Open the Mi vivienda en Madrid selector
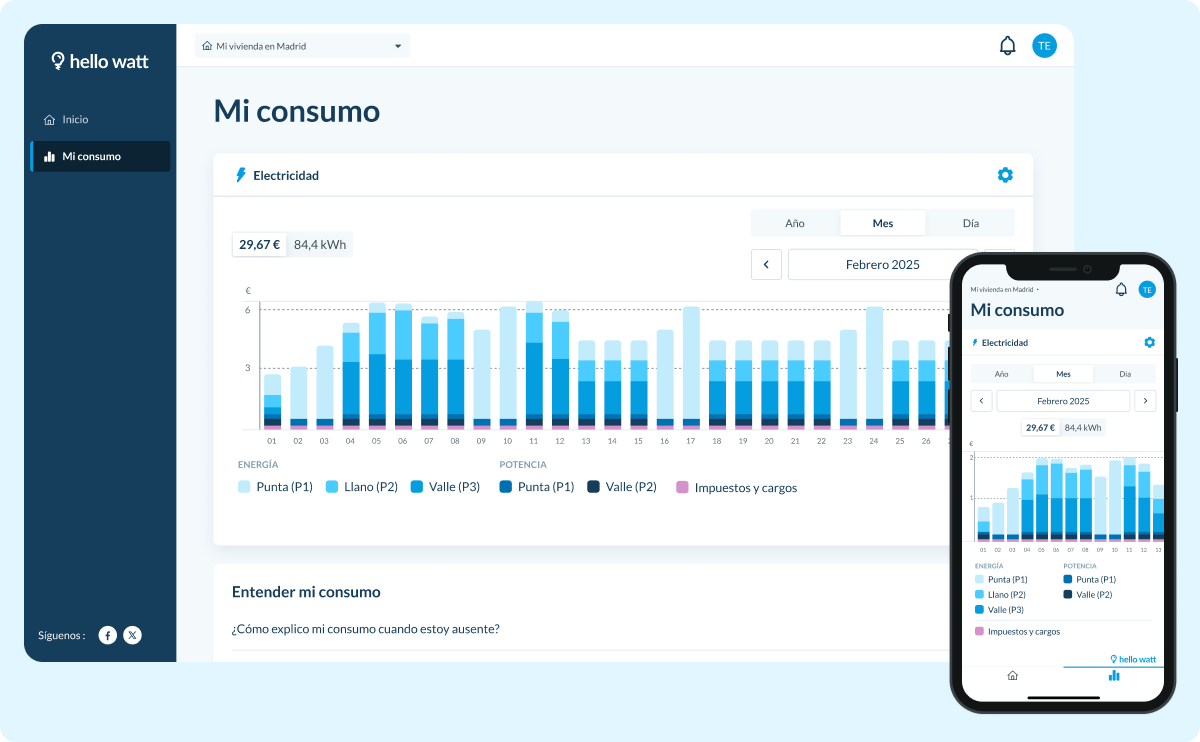The height and width of the screenshot is (742, 1200). coord(302,45)
